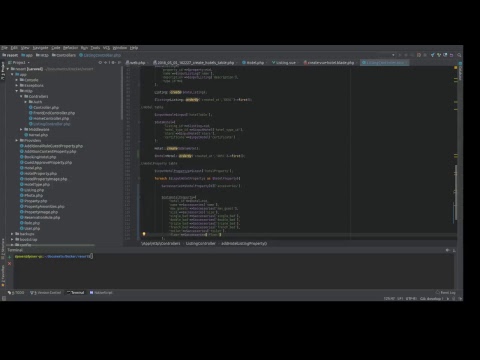Select HotelProperty.php in project tree

[38, 173]
